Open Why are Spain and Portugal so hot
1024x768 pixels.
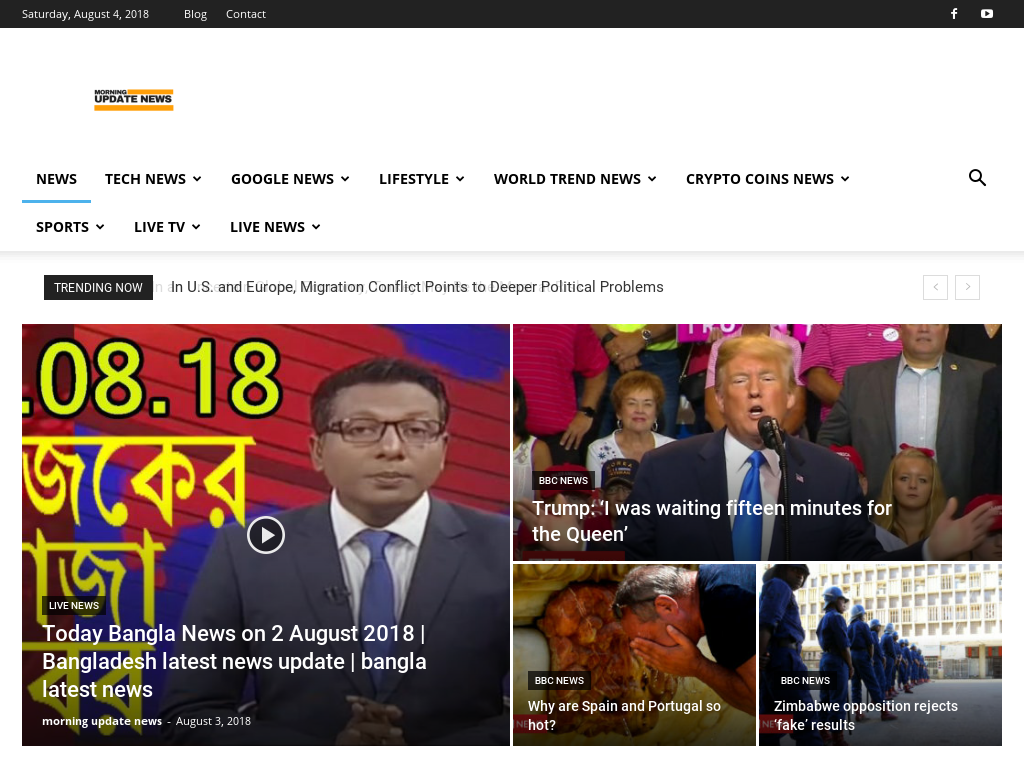pos(624,715)
